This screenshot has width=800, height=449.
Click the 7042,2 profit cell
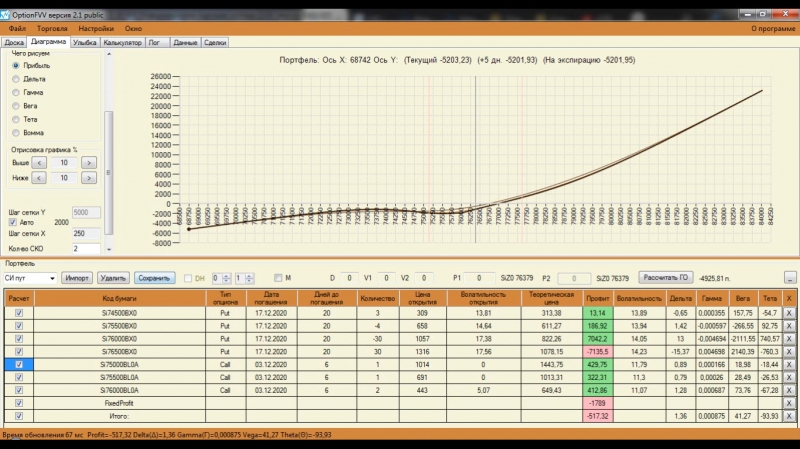(x=597, y=339)
